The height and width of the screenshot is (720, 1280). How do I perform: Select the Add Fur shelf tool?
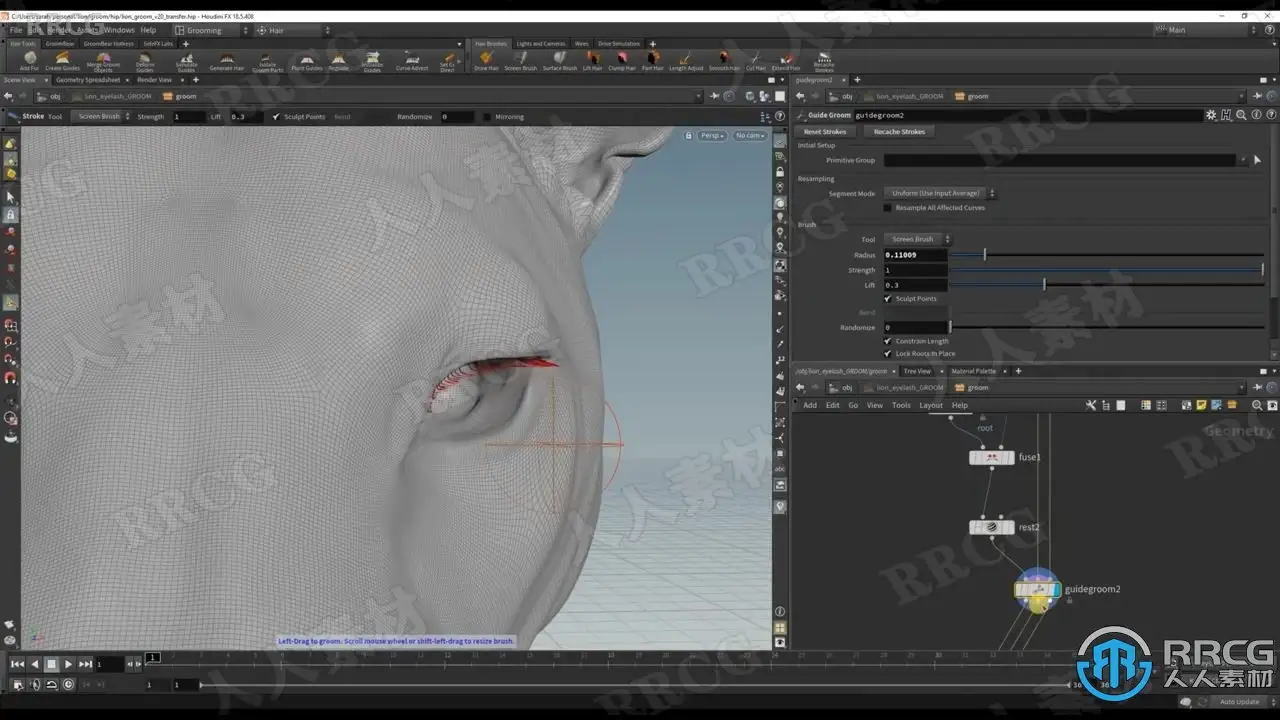coord(29,60)
